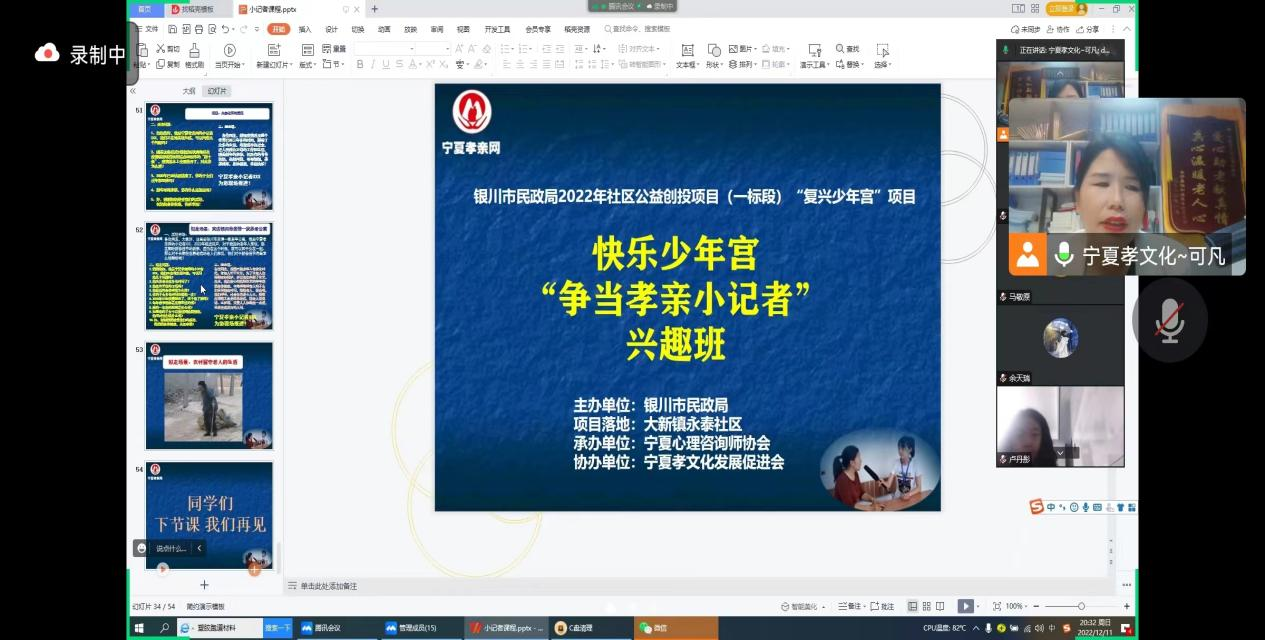Click the Share (分享) button
1265x640 pixels.
(x=1087, y=29)
